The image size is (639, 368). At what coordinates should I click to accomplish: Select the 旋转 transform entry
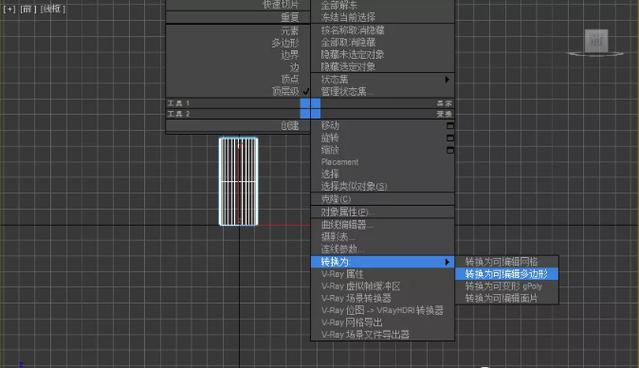click(x=330, y=138)
